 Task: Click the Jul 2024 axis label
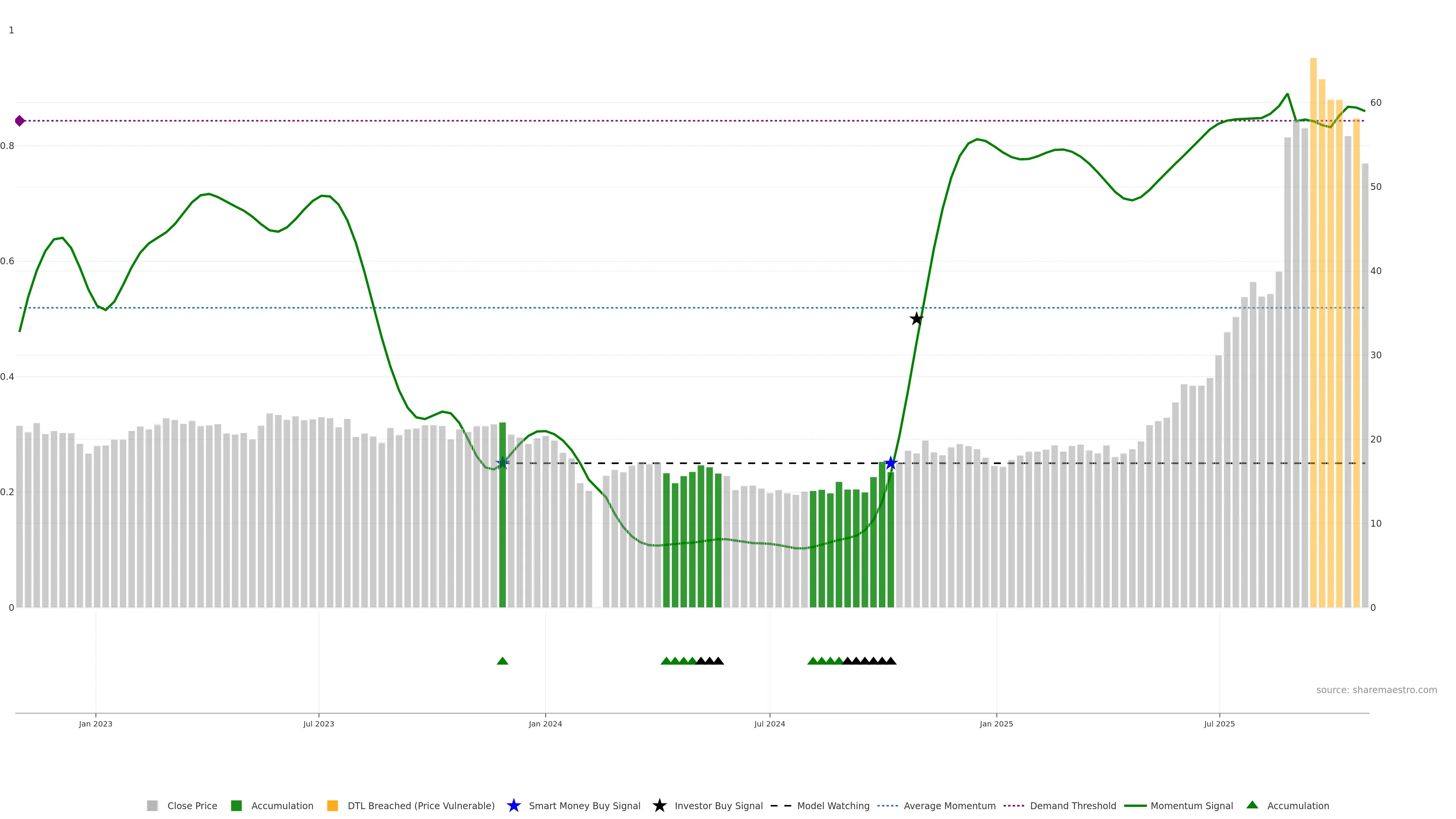coord(769,724)
